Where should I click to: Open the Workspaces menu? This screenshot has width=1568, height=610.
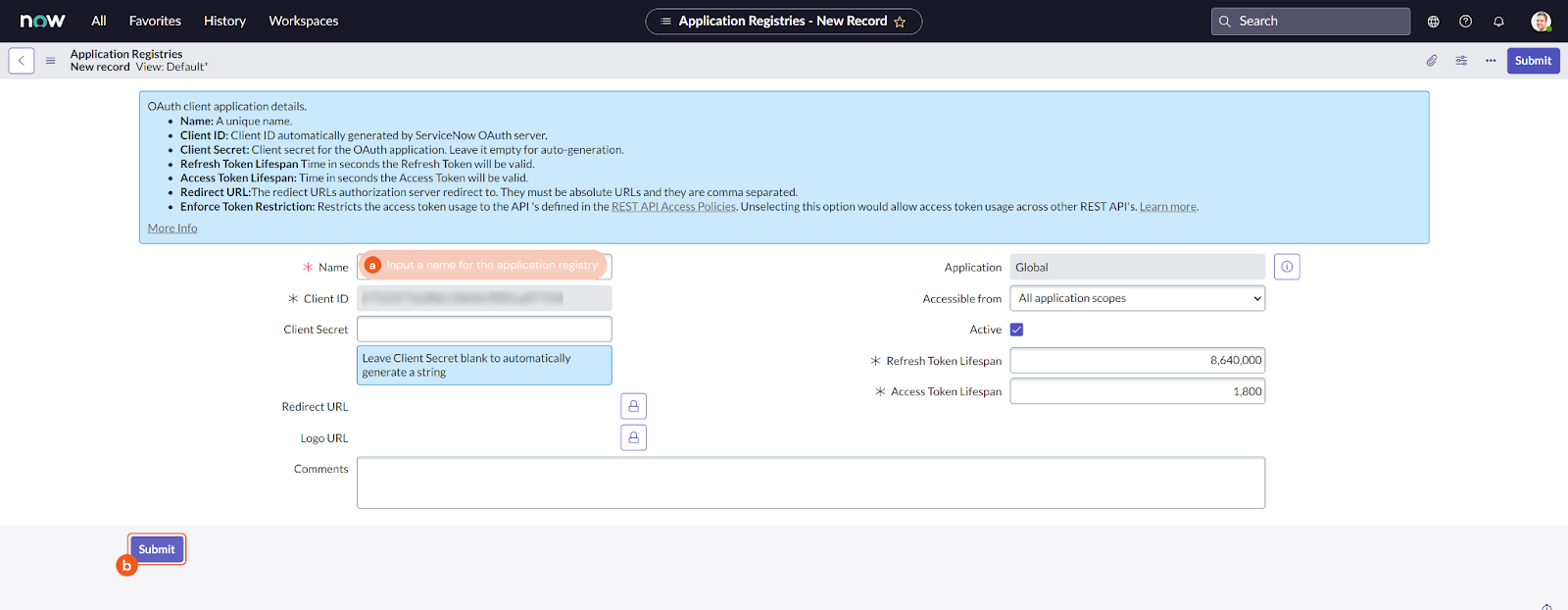303,21
